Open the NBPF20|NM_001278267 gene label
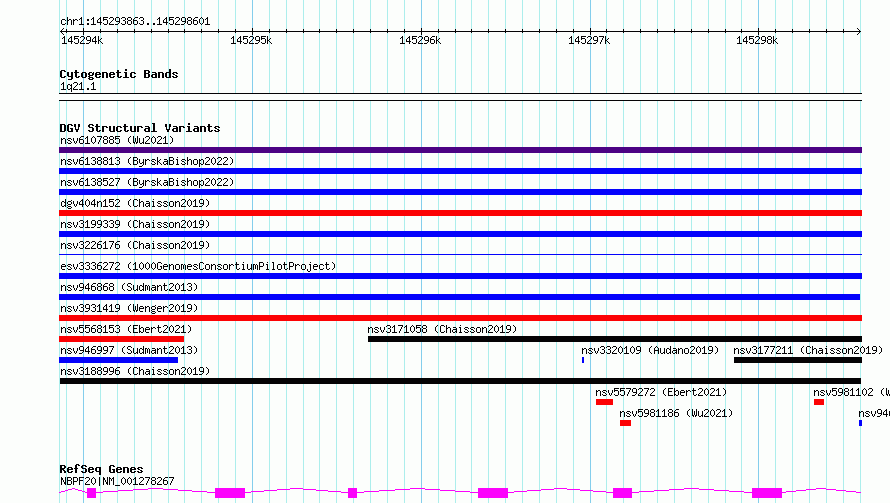Viewport: 890px width, 503px height. coord(117,481)
